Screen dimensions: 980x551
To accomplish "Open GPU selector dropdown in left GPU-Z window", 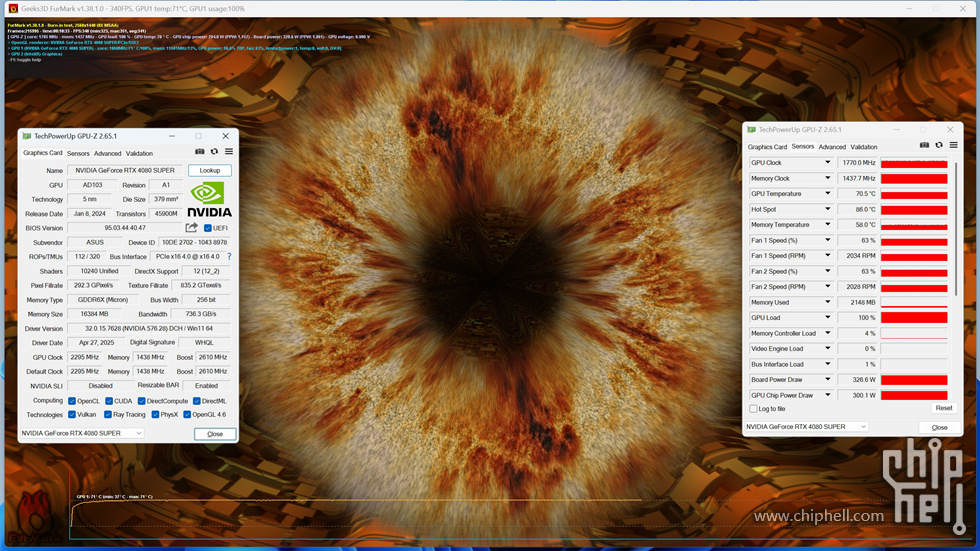I will click(82, 433).
